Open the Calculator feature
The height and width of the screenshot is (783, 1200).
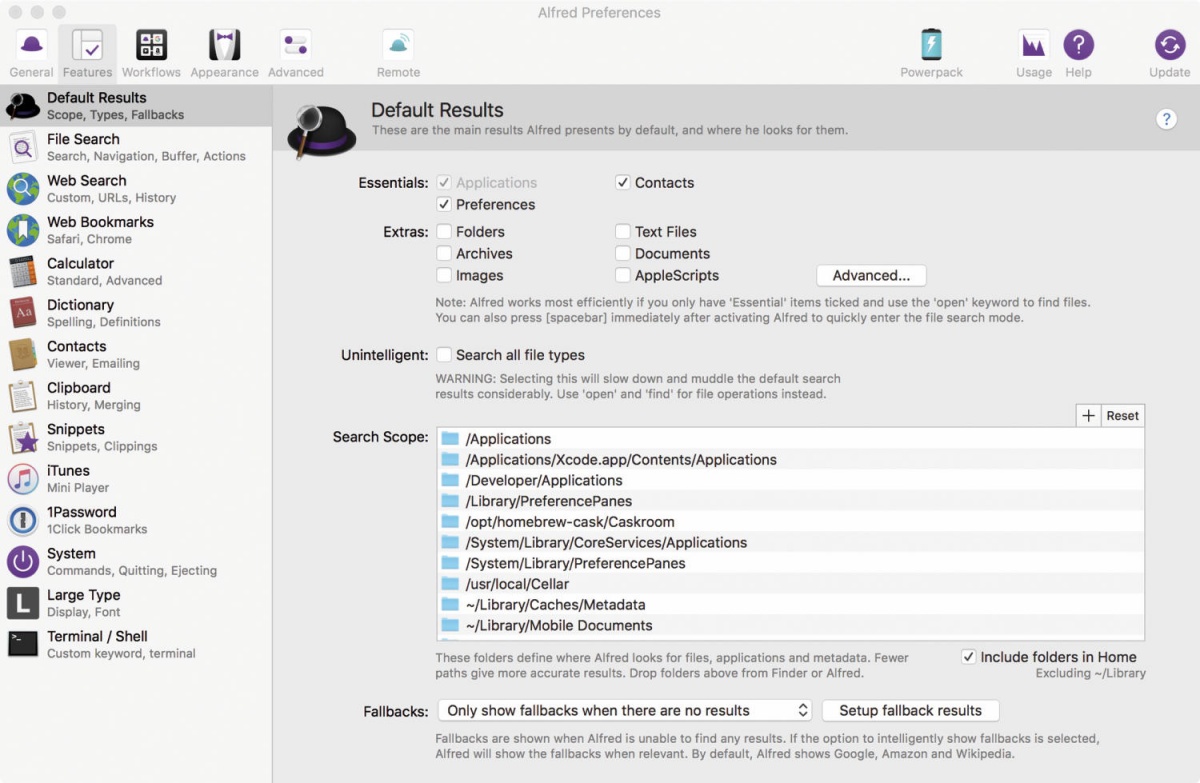click(136, 271)
